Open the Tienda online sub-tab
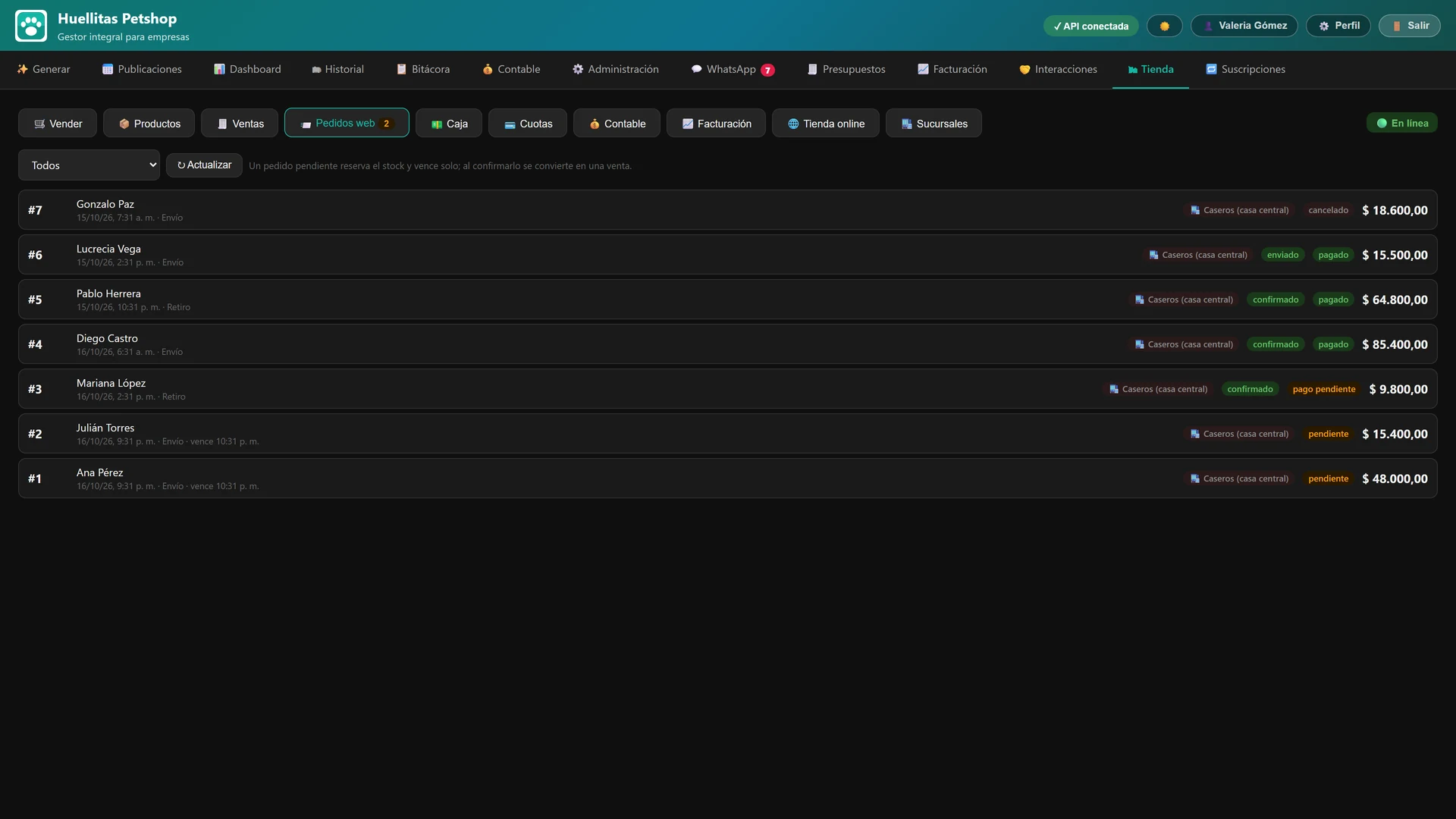 click(x=826, y=124)
